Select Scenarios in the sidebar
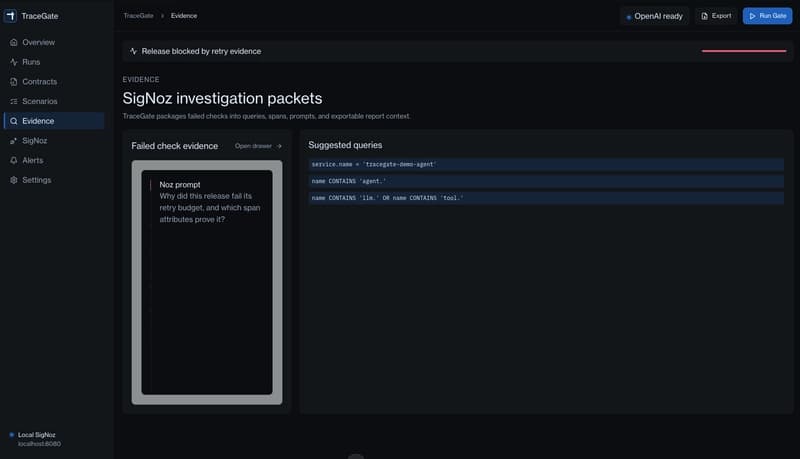This screenshot has height=459, width=800. point(54,101)
